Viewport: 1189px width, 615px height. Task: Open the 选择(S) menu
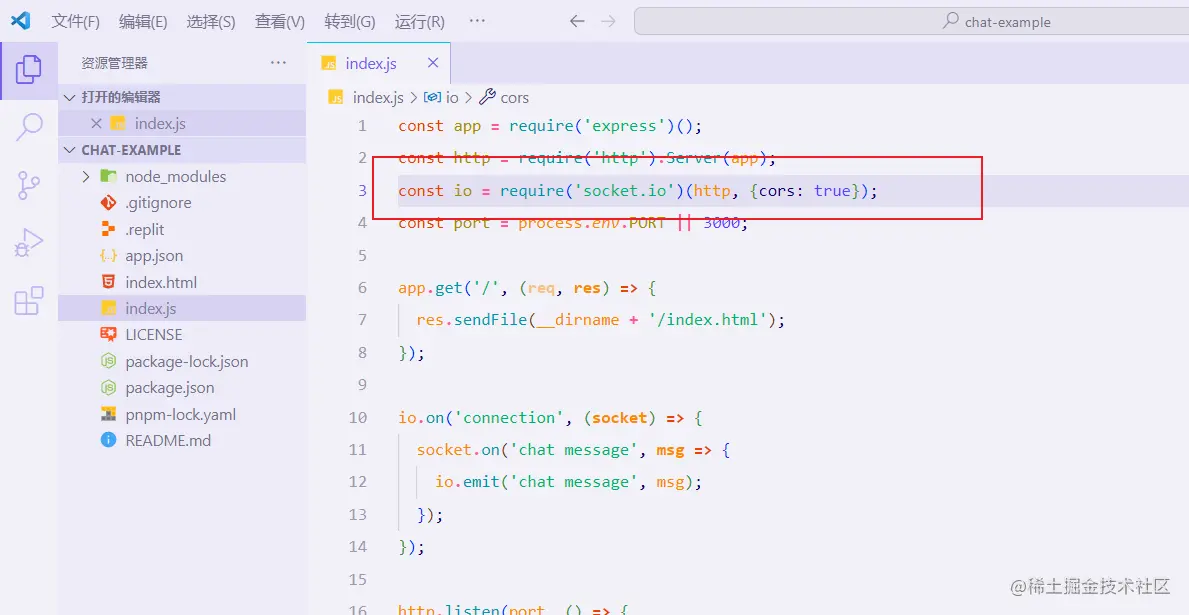(x=211, y=21)
